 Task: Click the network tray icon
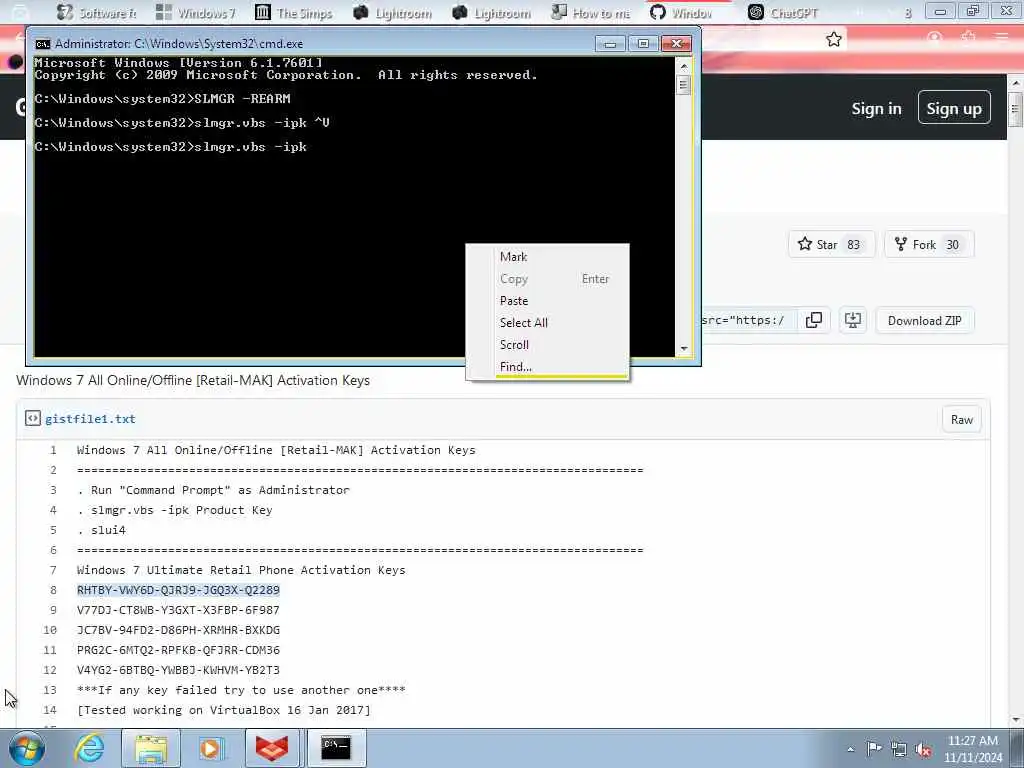coord(899,749)
